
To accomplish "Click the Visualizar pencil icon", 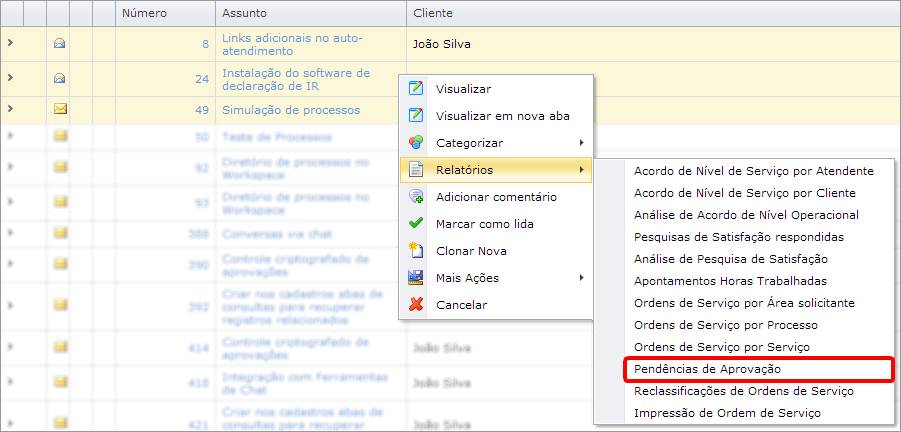I will 416,89.
